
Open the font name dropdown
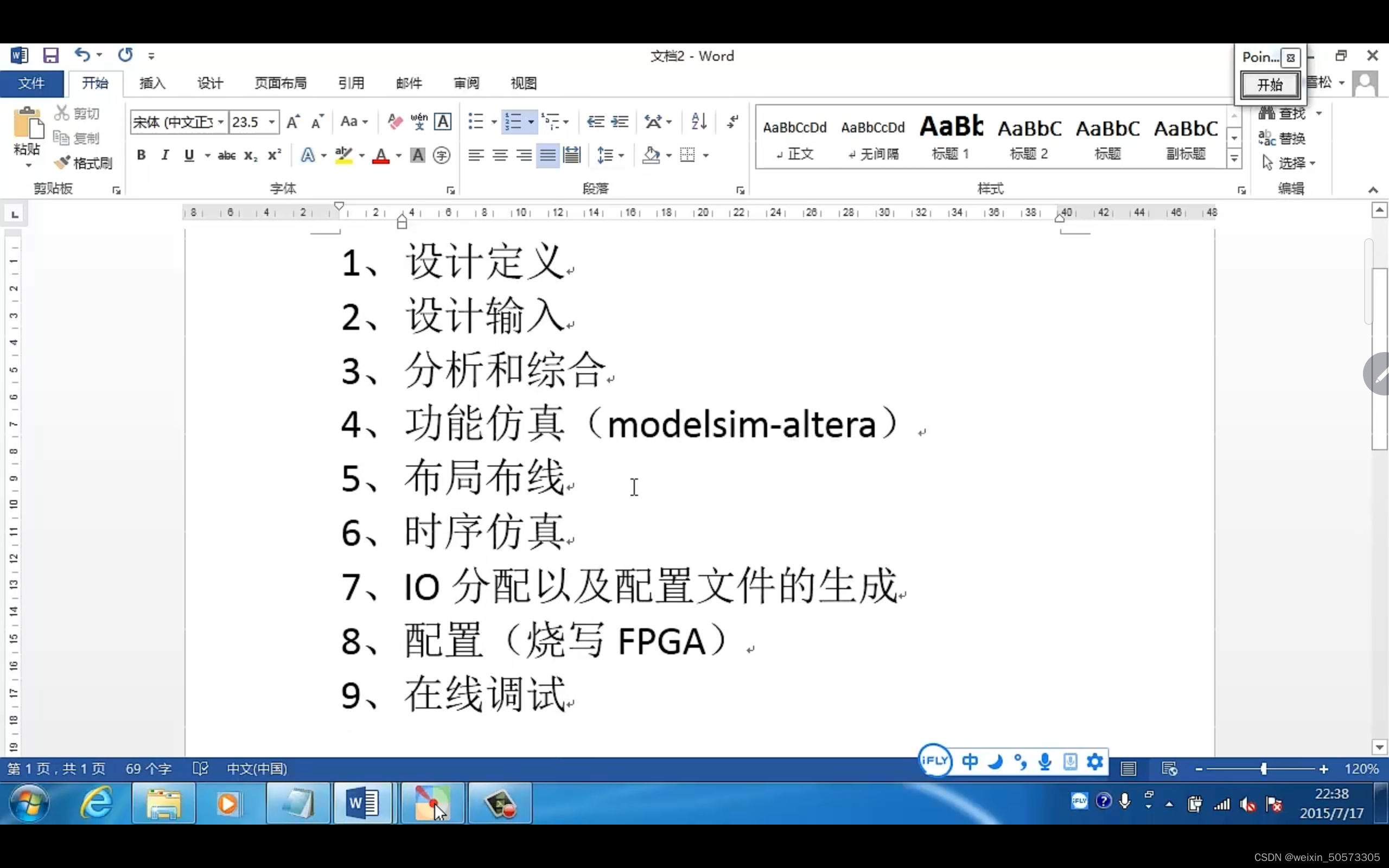[220, 122]
